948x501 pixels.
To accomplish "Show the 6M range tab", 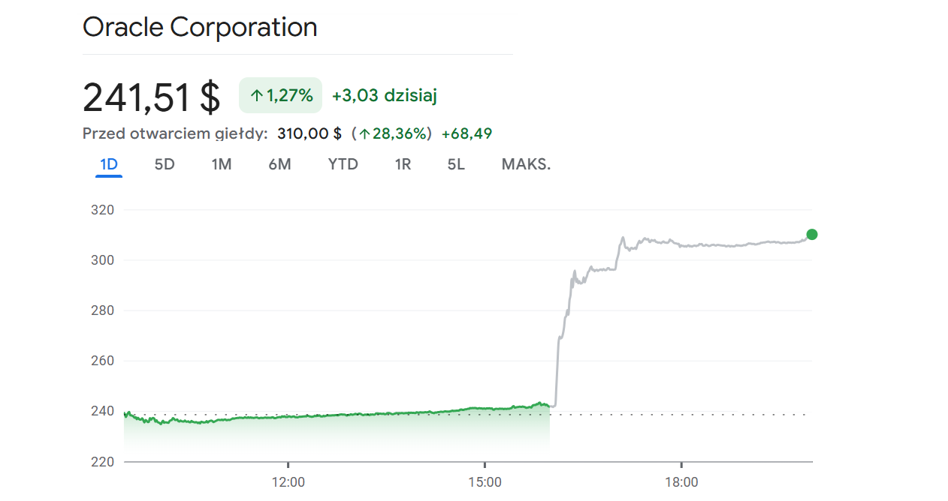I will click(x=279, y=164).
